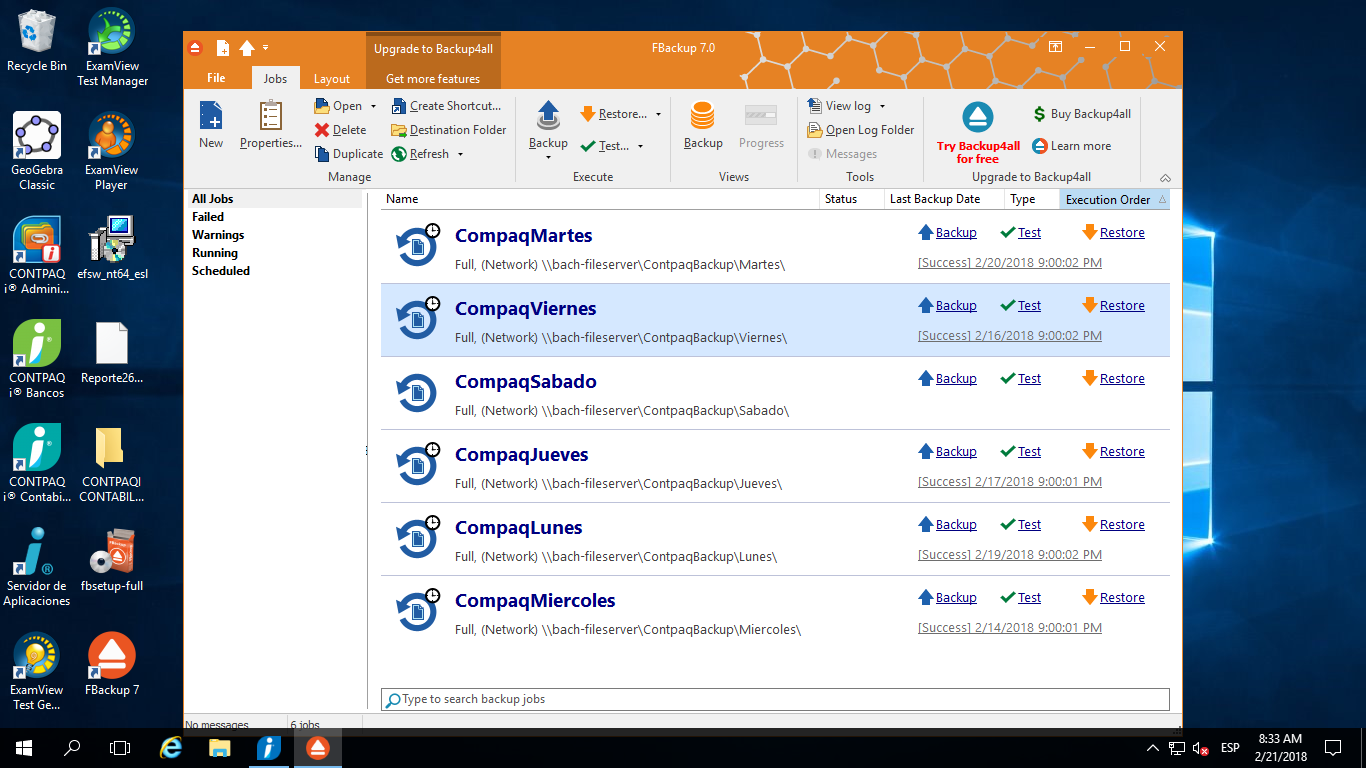The height and width of the screenshot is (768, 1366).
Task: Duplicate the selected backup job
Action: [349, 154]
